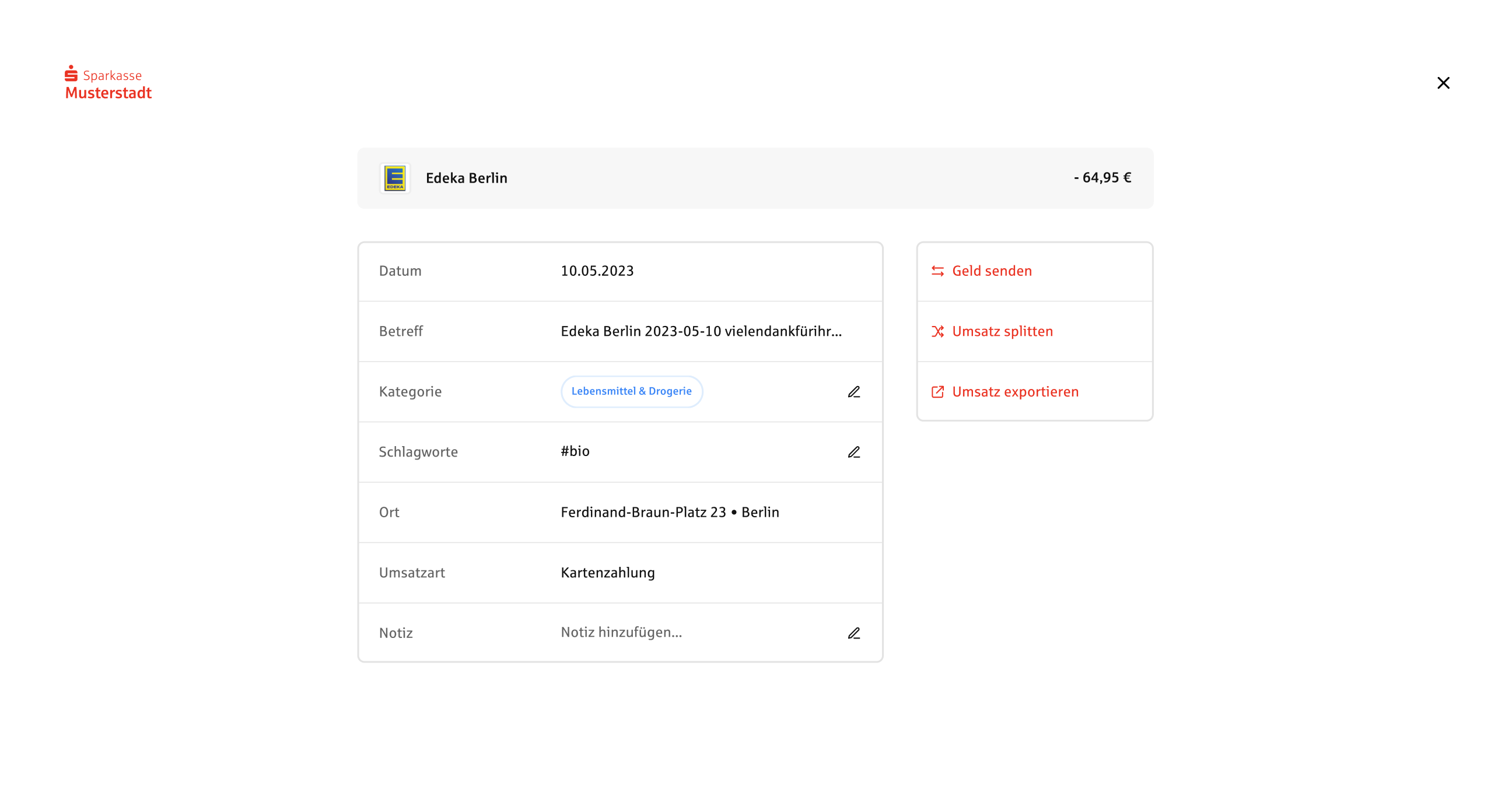This screenshot has width=1512, height=810.
Task: Click the Notiz pencil edit icon
Action: click(854, 633)
